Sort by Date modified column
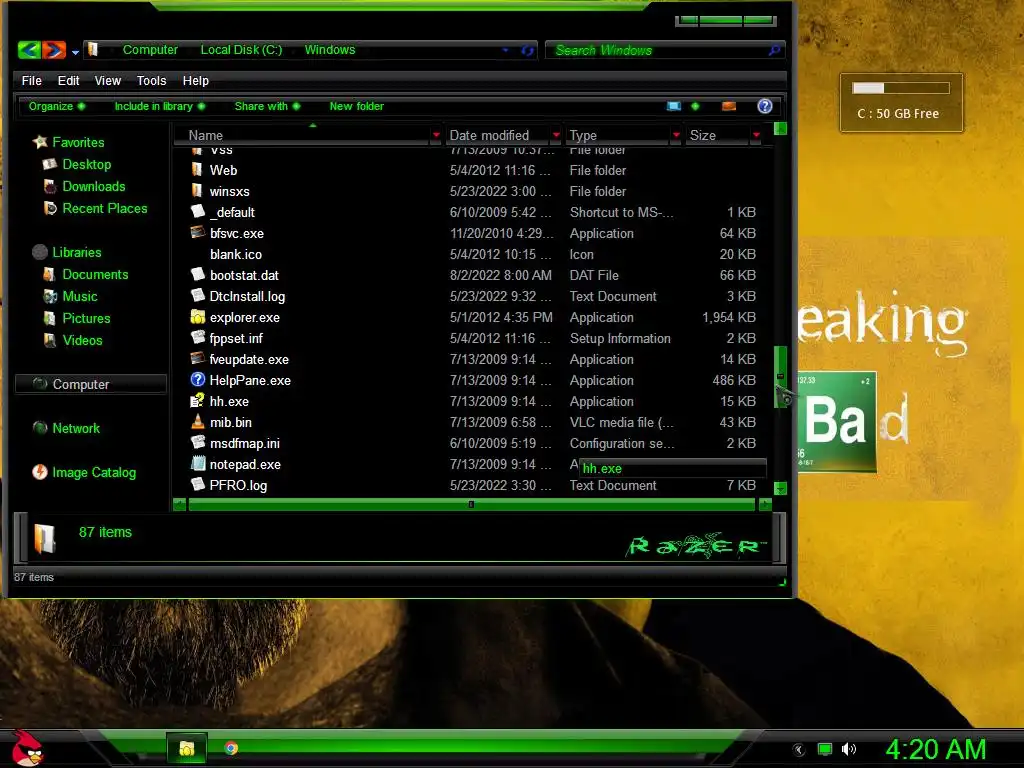This screenshot has height=768, width=1024. point(489,135)
